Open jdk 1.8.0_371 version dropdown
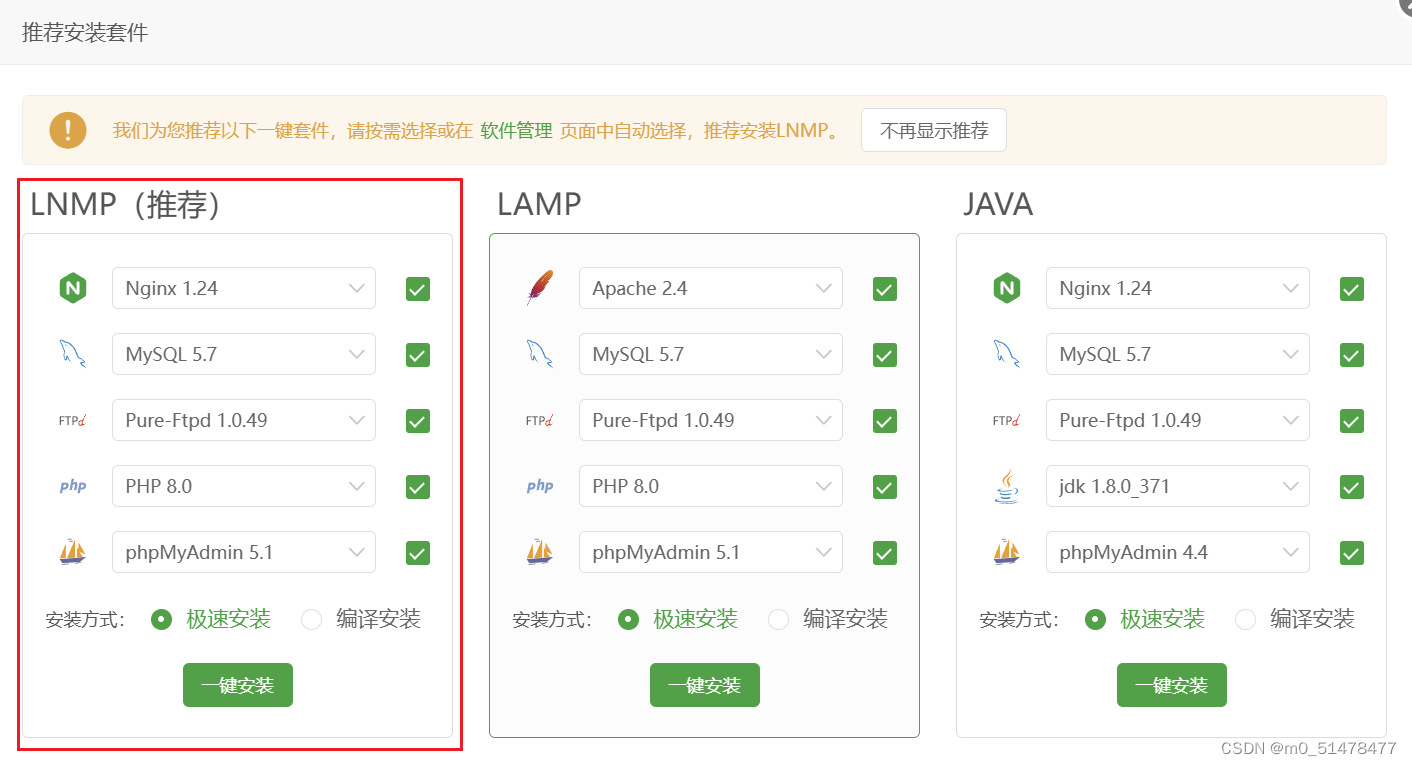Viewport: 1412px width, 766px height. pyautogui.click(x=1178, y=486)
